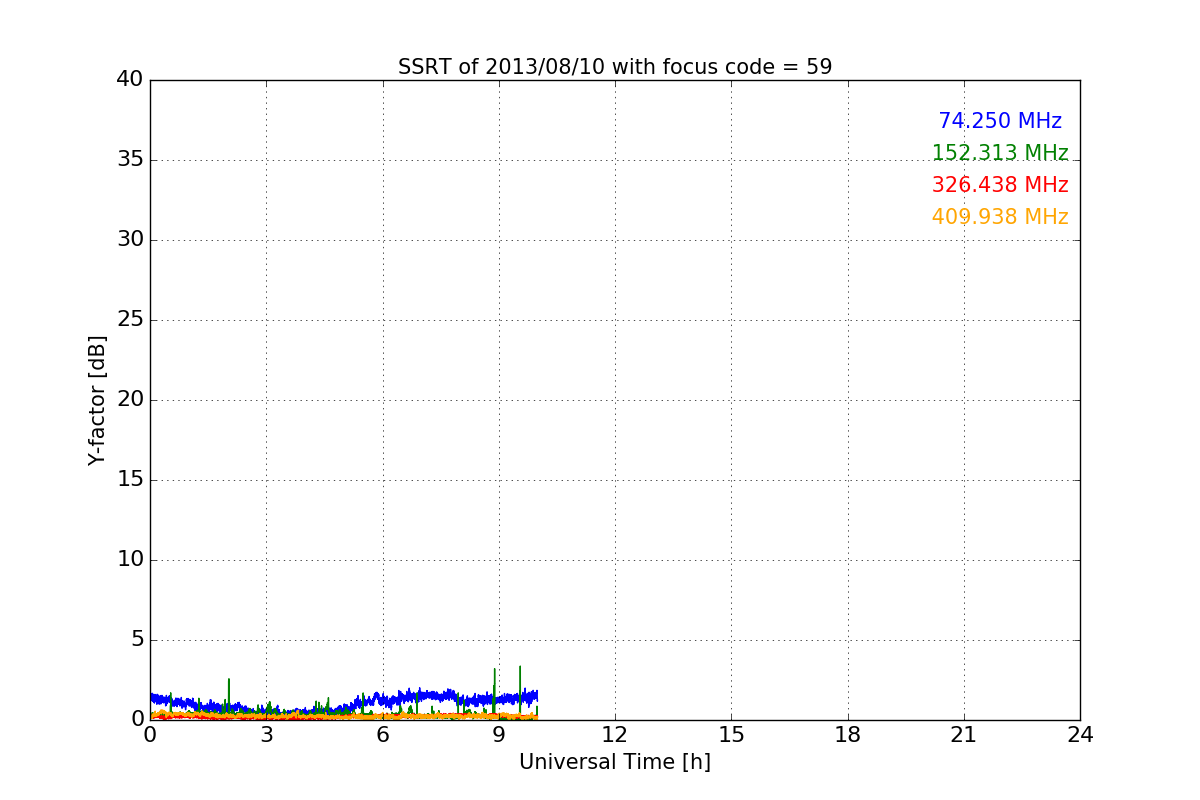Click y-axis tick value 35
The image size is (1200, 800).
[130, 160]
